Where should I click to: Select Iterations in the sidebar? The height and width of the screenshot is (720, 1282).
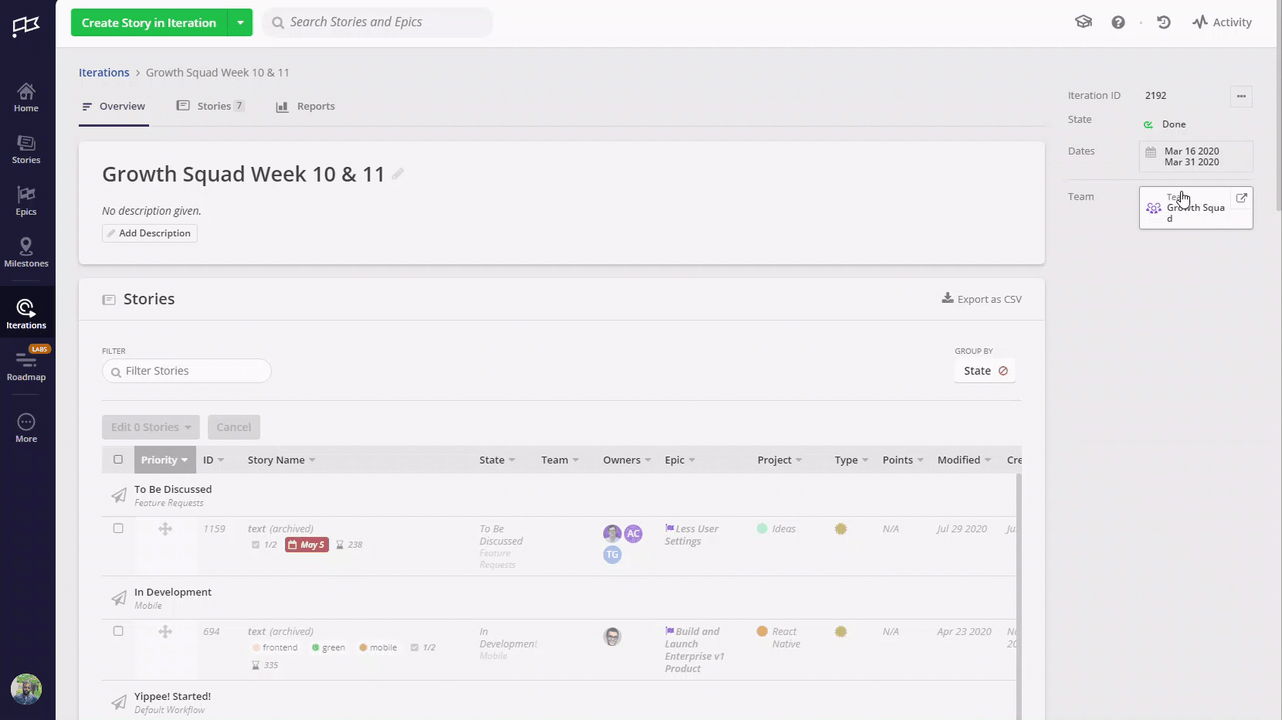[x=26, y=314]
